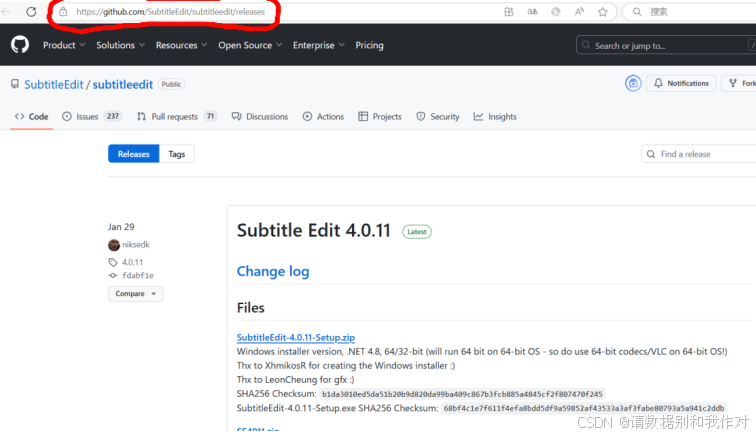
Task: Open the Pull requests tab
Action: 176,116
